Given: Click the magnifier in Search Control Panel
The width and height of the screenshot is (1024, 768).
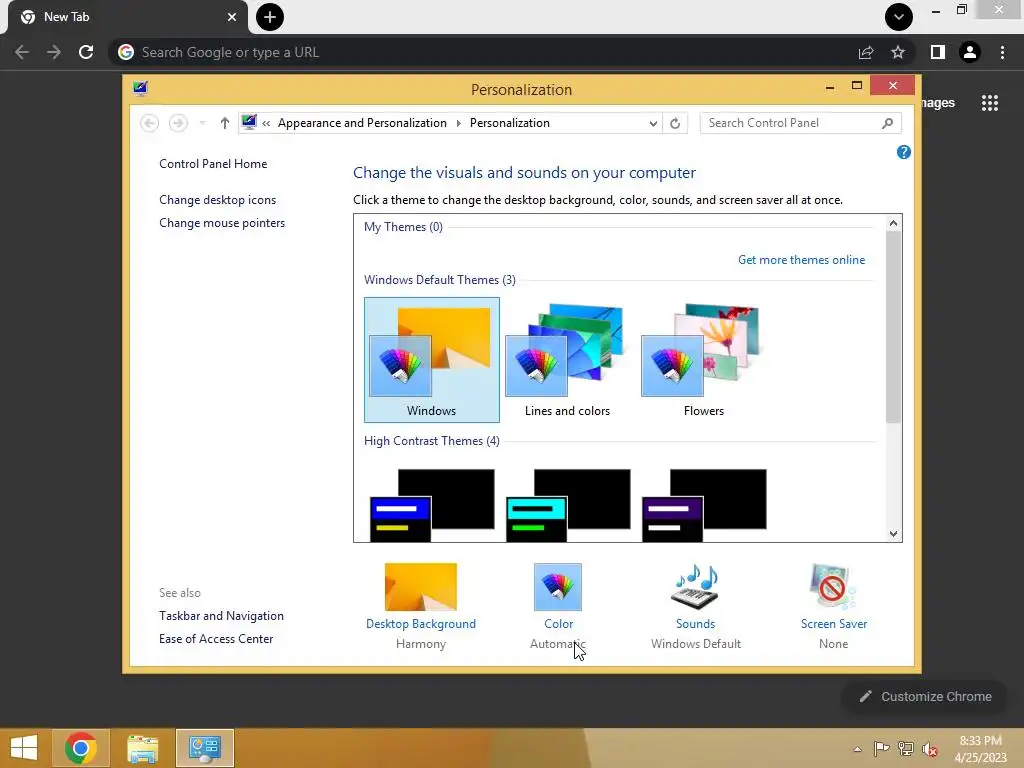Looking at the screenshot, I should click(x=887, y=123).
